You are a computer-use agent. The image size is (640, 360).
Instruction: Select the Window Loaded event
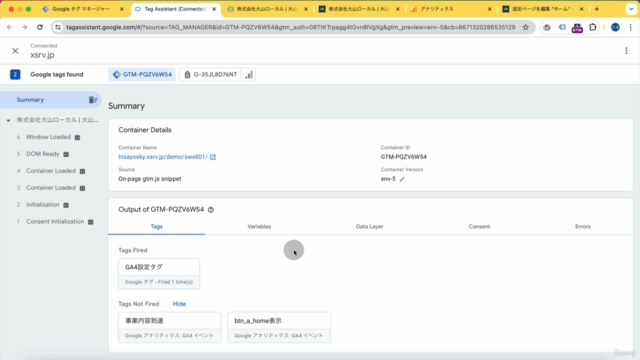tap(48, 137)
